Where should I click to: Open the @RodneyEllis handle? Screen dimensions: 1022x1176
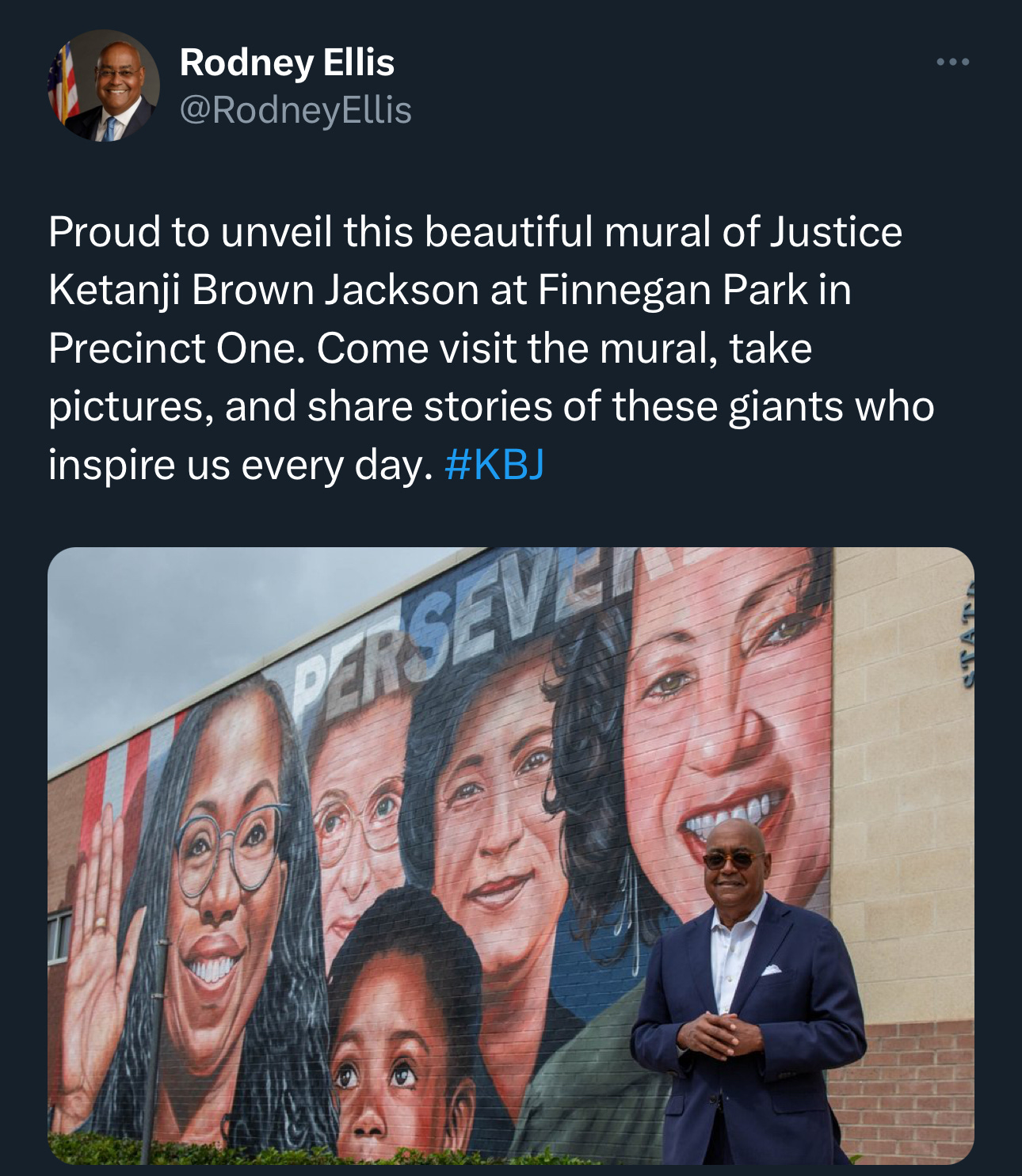296,110
